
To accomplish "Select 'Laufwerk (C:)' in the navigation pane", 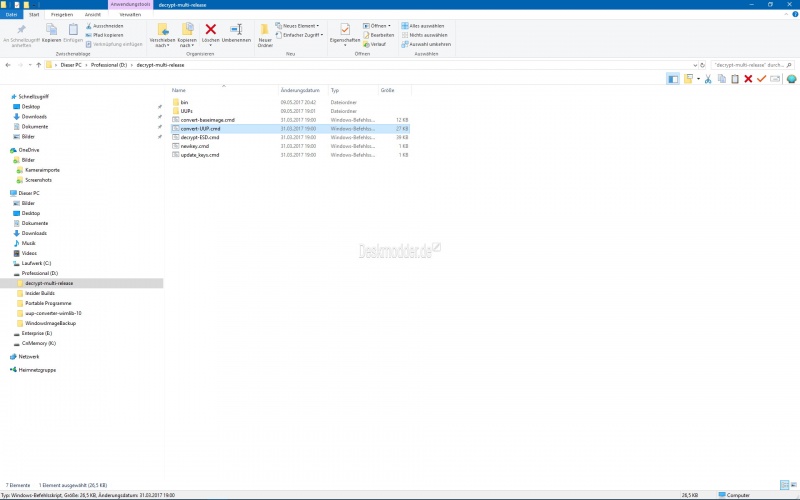I will click(x=36, y=263).
